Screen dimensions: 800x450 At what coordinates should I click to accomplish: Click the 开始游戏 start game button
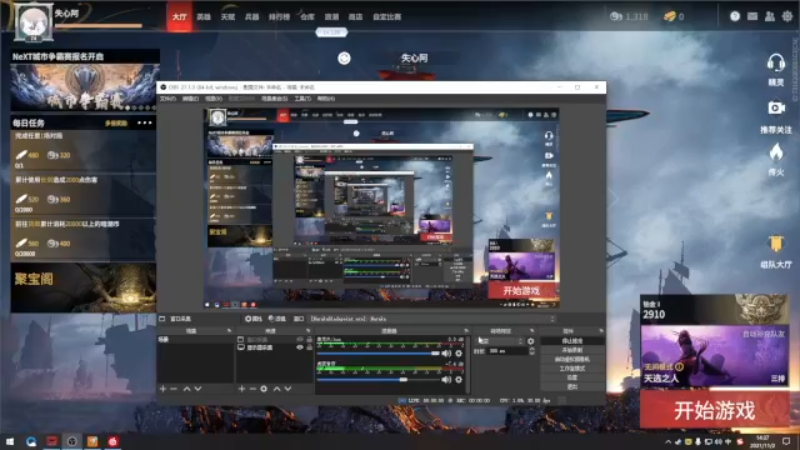click(714, 410)
